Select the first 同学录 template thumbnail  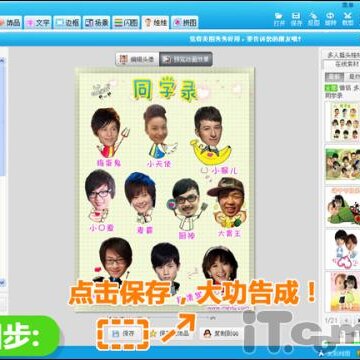pyautogui.click(x=343, y=122)
